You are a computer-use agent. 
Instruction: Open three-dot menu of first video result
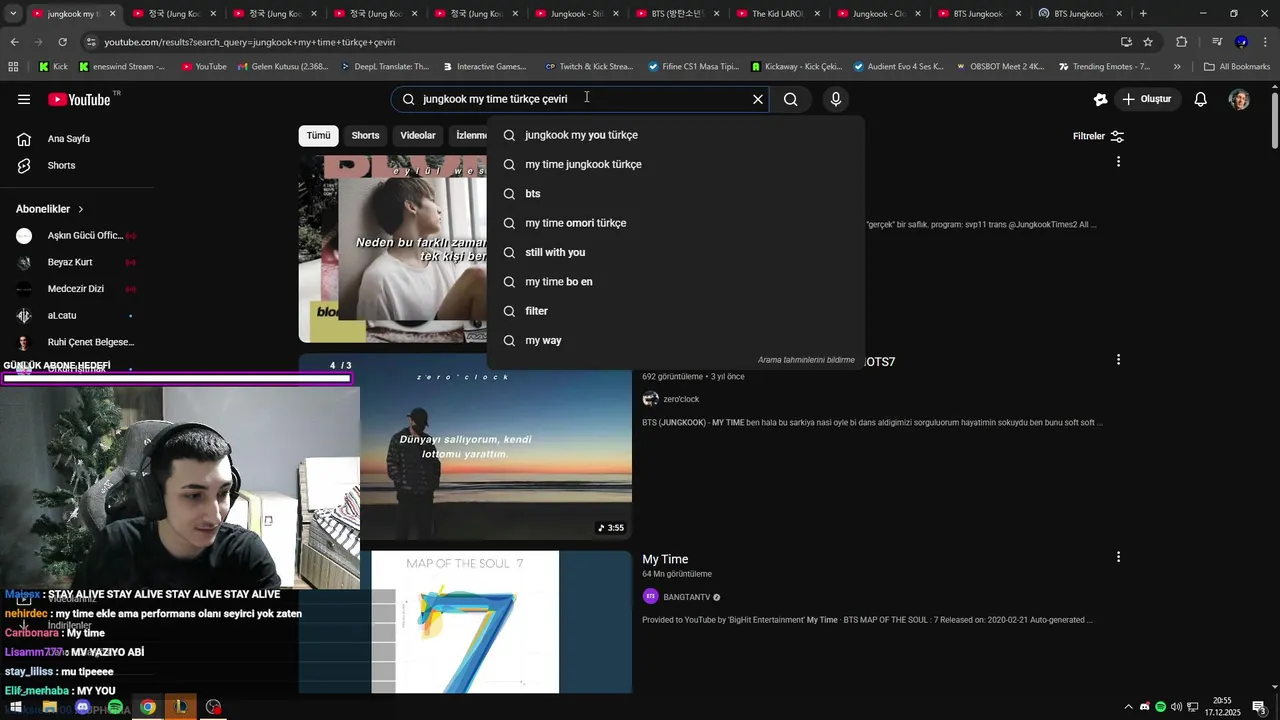(1118, 161)
